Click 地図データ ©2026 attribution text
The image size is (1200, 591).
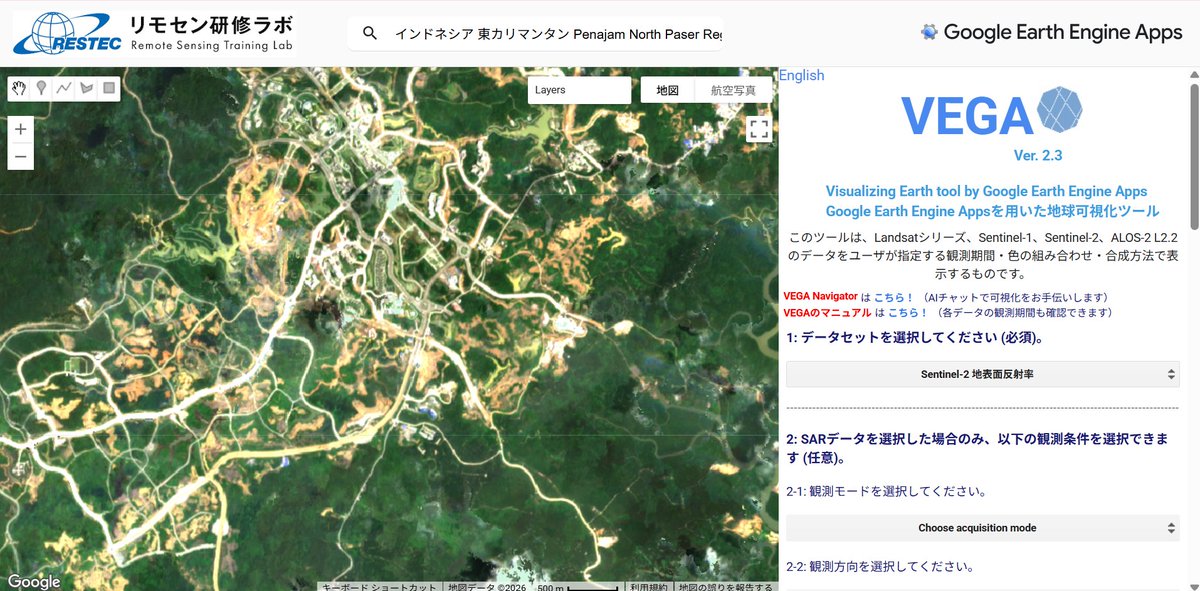click(x=487, y=587)
